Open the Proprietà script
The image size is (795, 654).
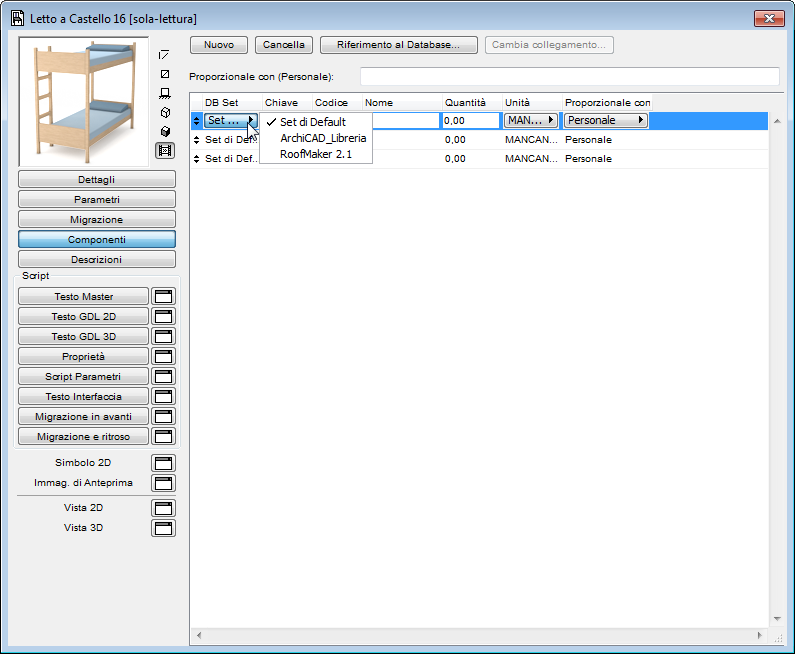(84, 356)
